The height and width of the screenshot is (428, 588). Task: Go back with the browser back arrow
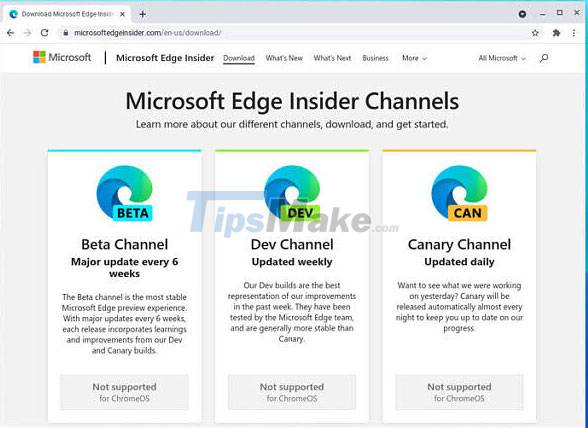click(10, 33)
